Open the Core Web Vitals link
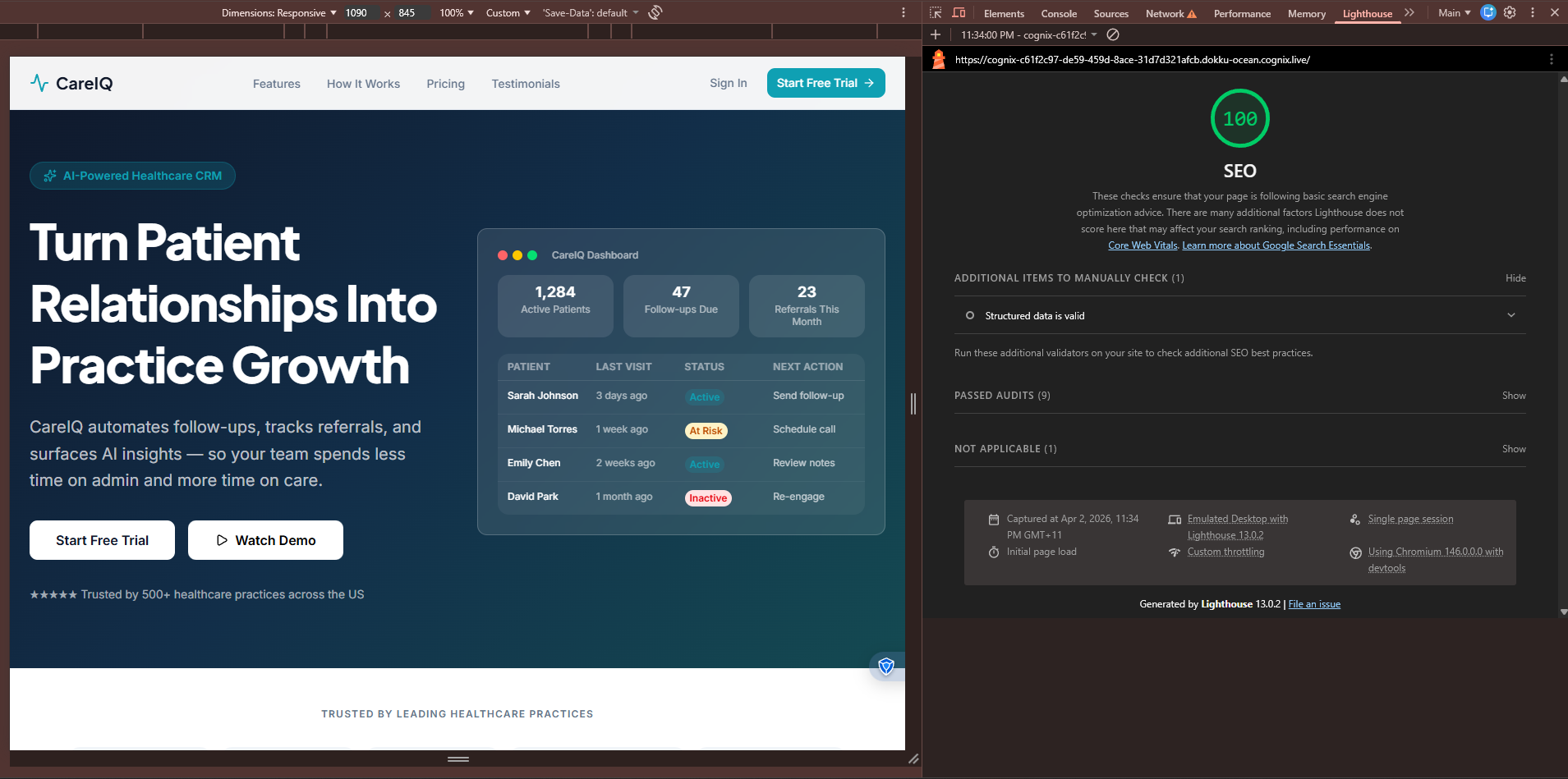 [x=1143, y=245]
